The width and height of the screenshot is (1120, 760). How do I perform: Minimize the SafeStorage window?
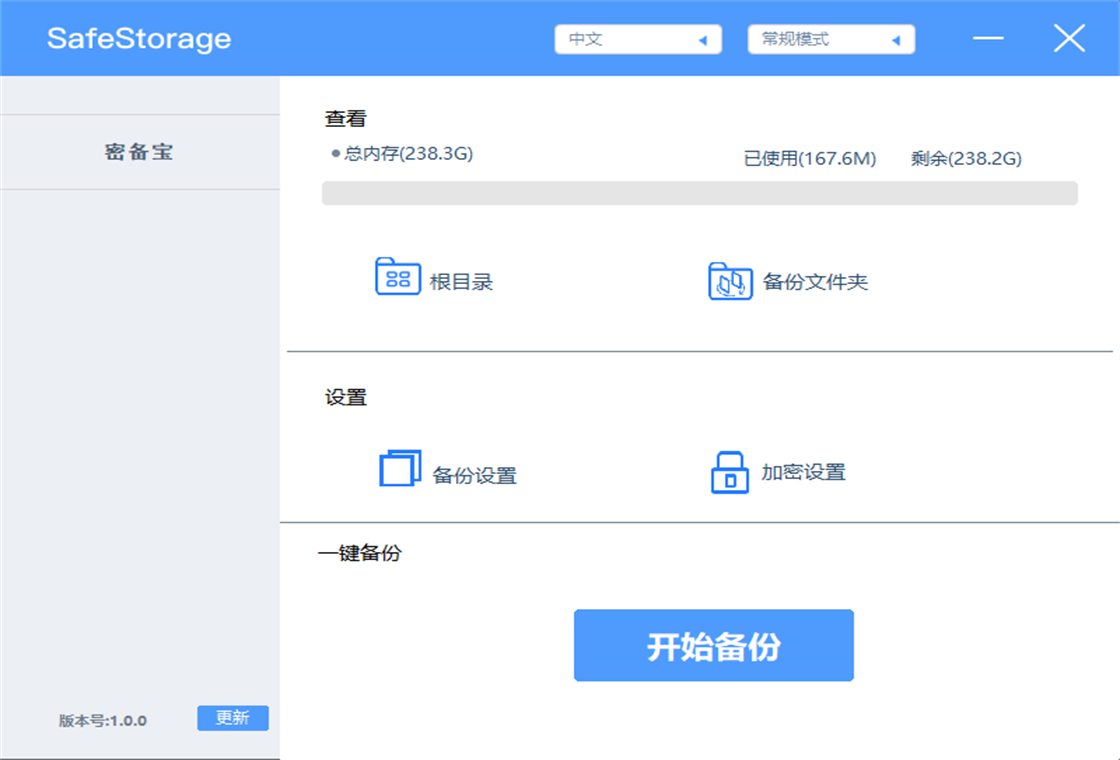tap(989, 38)
